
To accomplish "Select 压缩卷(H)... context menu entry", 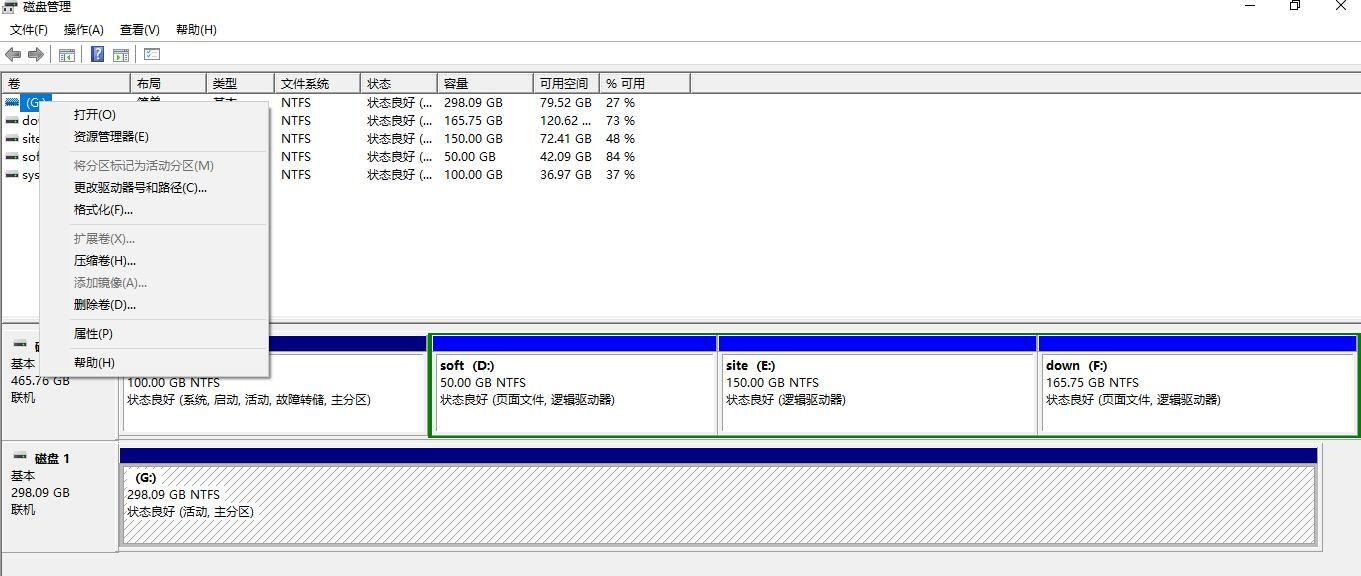I will [x=104, y=261].
